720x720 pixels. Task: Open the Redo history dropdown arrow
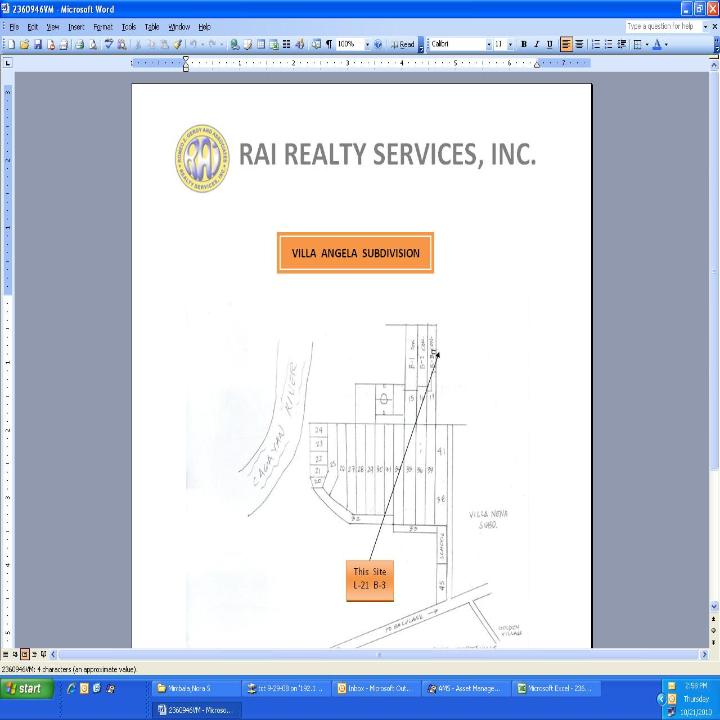[x=221, y=45]
